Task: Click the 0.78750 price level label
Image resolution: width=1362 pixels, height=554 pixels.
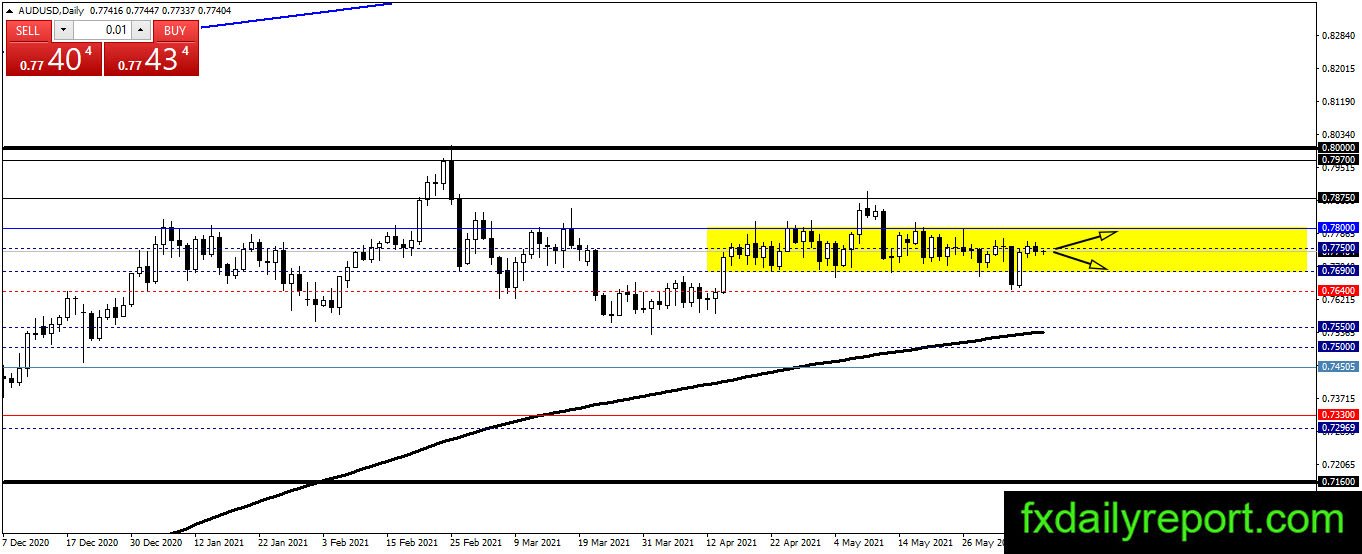Action: click(x=1337, y=198)
